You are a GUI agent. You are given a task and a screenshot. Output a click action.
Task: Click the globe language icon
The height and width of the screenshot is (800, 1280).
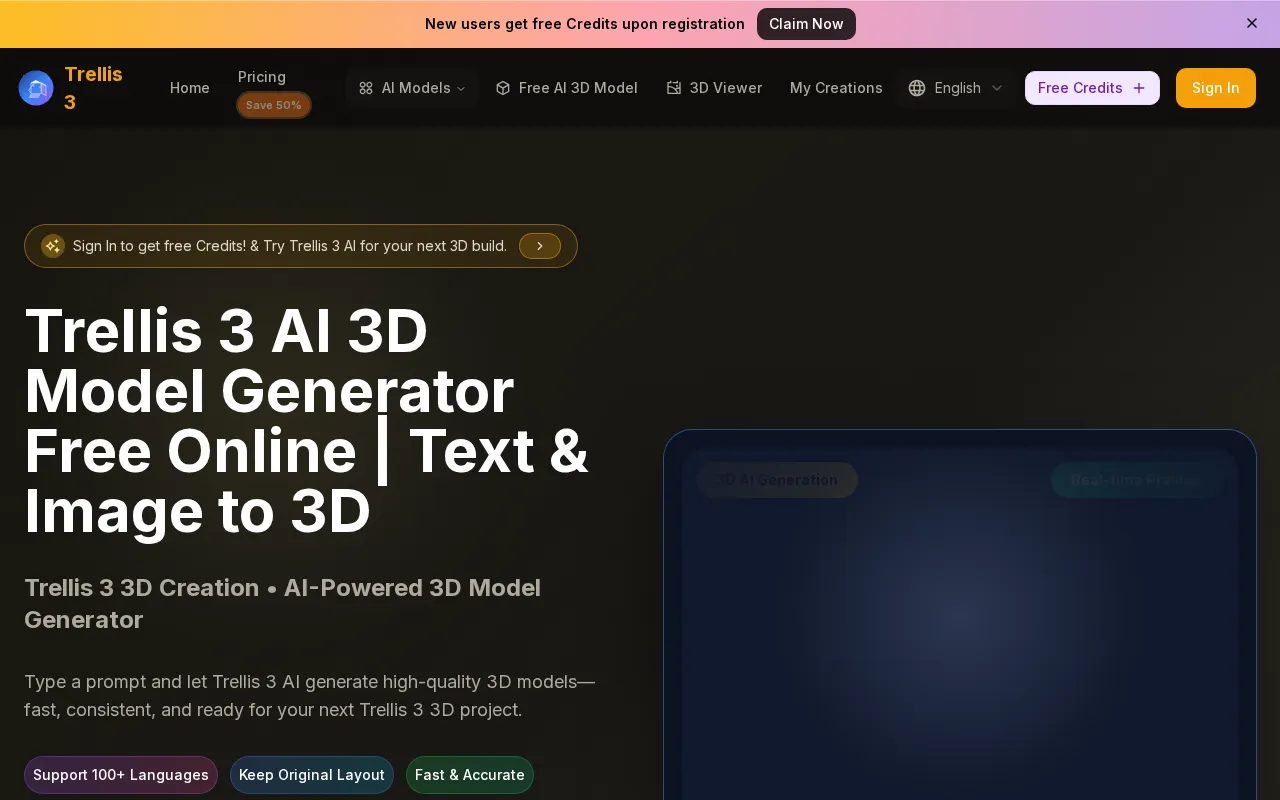pyautogui.click(x=917, y=88)
